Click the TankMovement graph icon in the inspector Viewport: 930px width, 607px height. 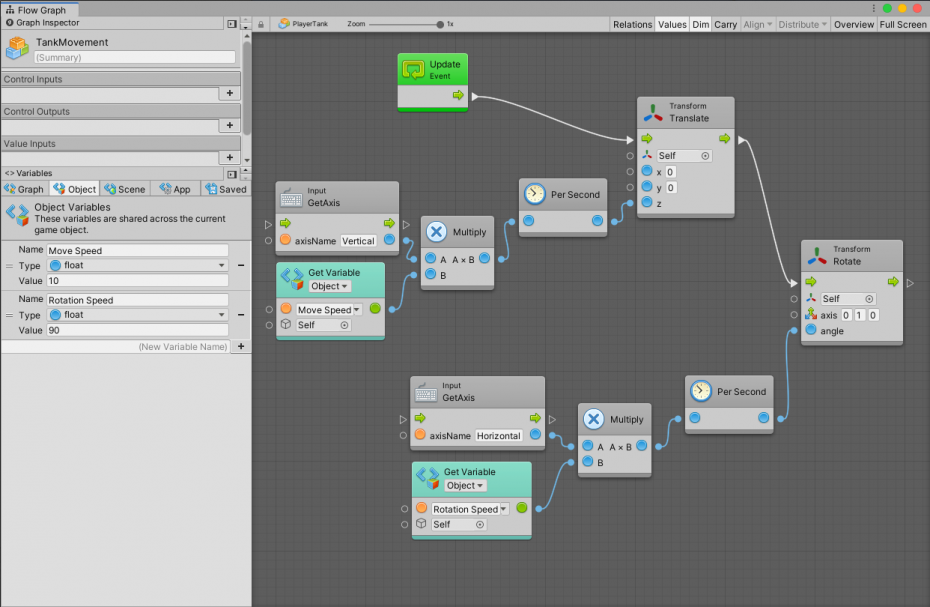(16, 44)
